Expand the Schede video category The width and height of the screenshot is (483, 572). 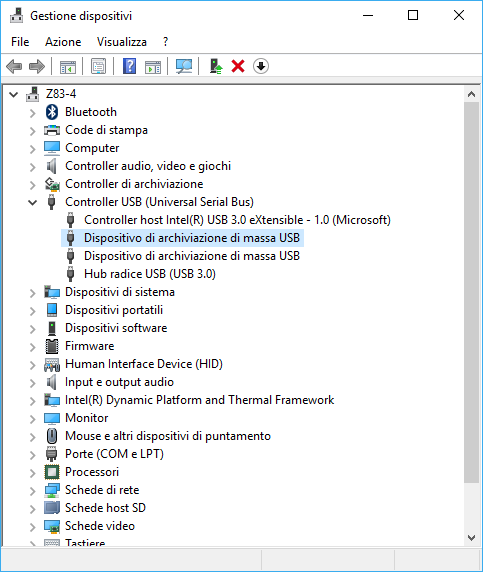32,526
